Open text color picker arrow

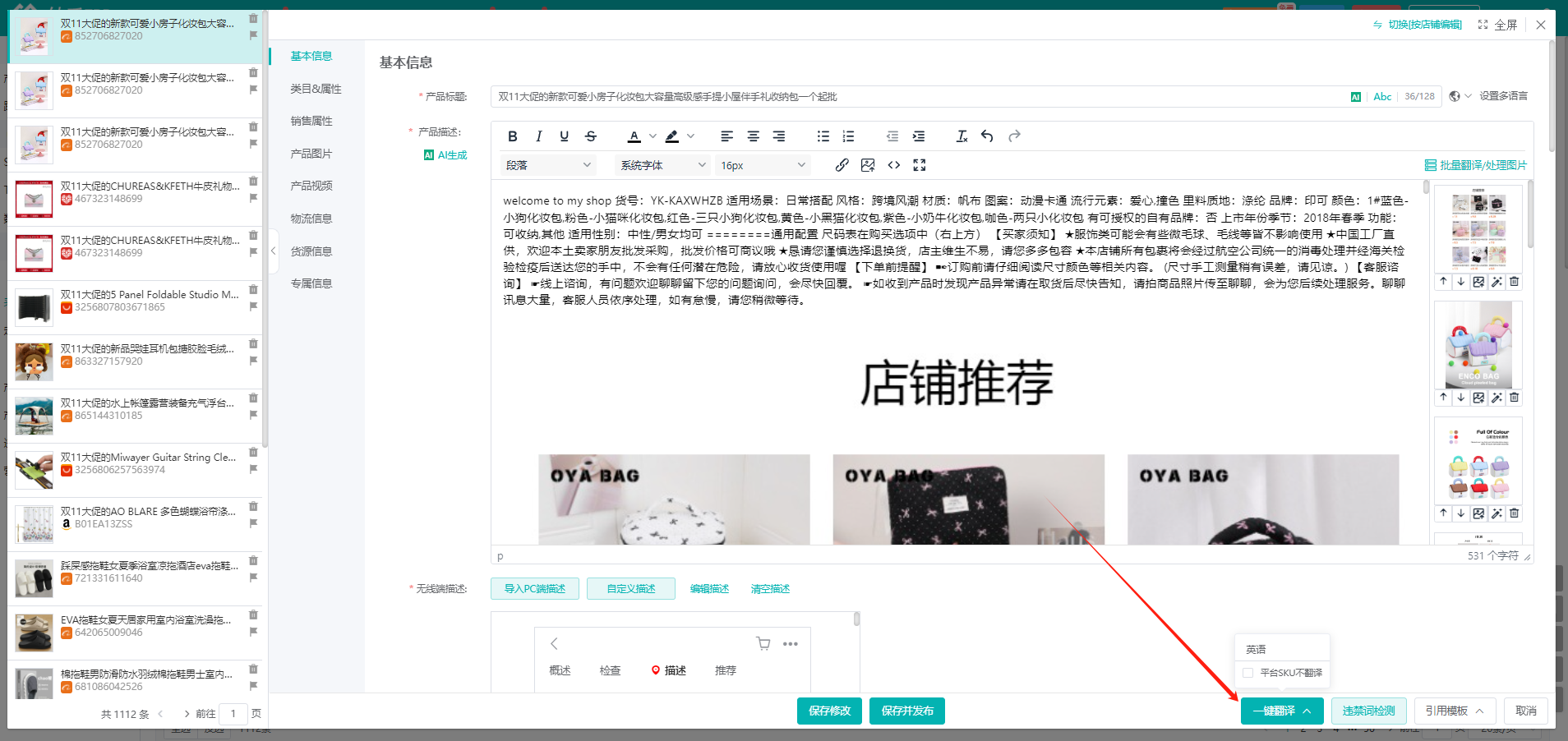(x=653, y=136)
